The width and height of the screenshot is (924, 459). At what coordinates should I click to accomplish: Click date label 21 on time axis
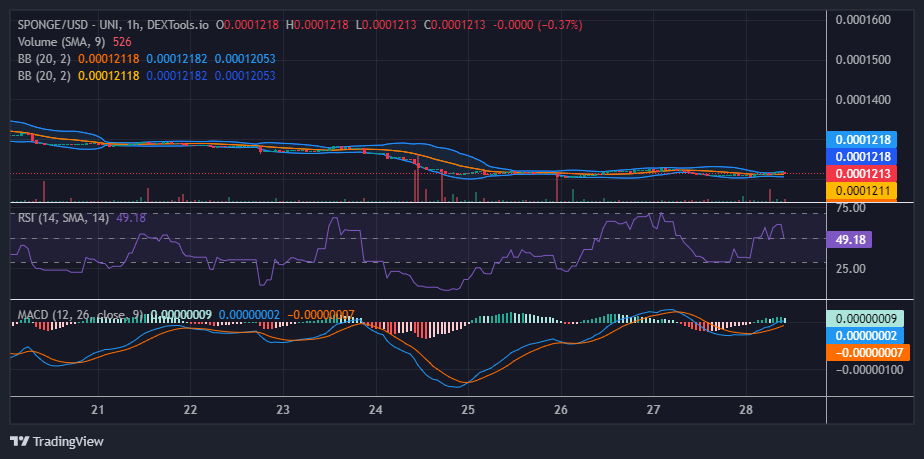98,410
